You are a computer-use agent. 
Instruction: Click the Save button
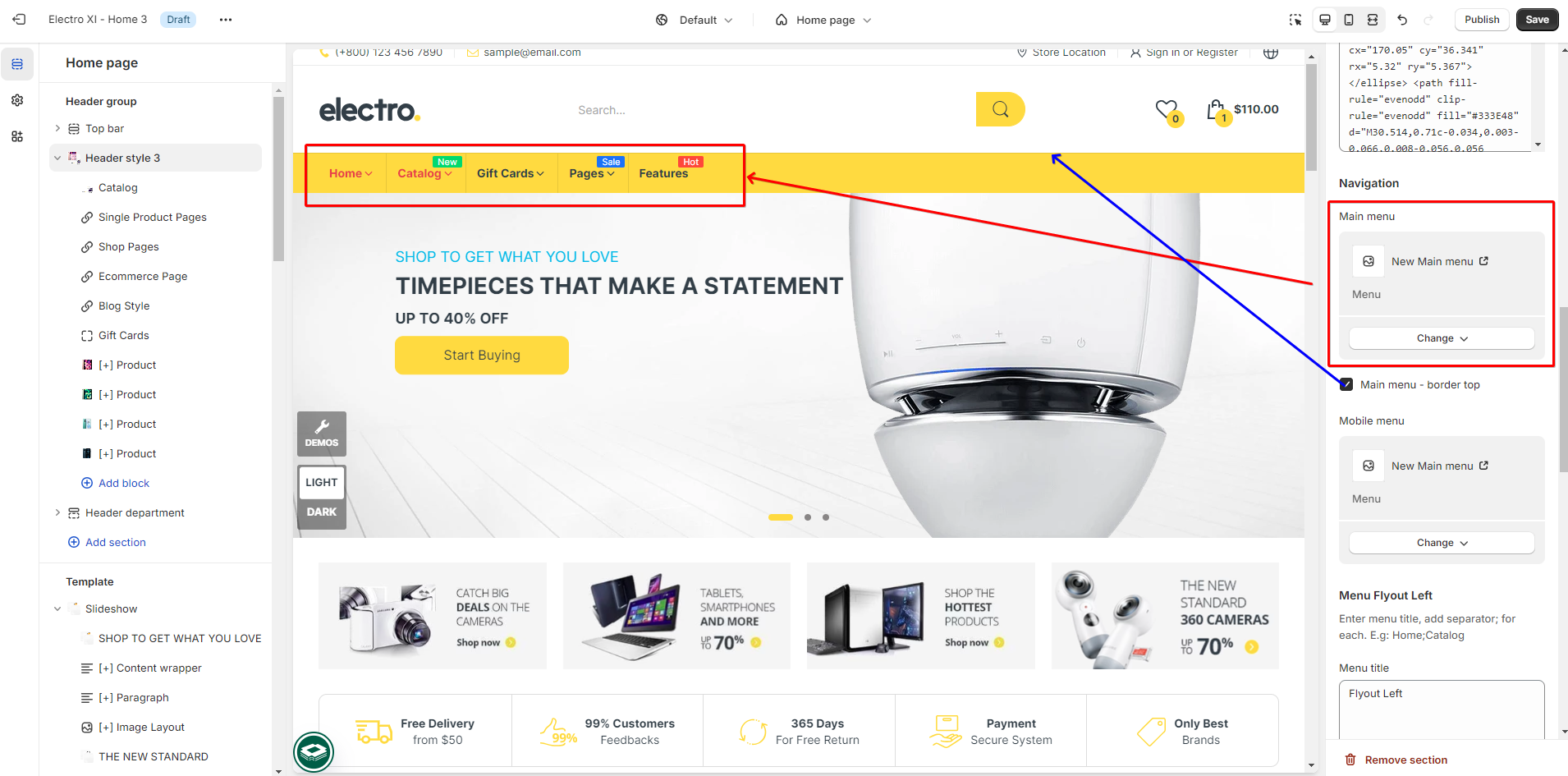[x=1537, y=20]
